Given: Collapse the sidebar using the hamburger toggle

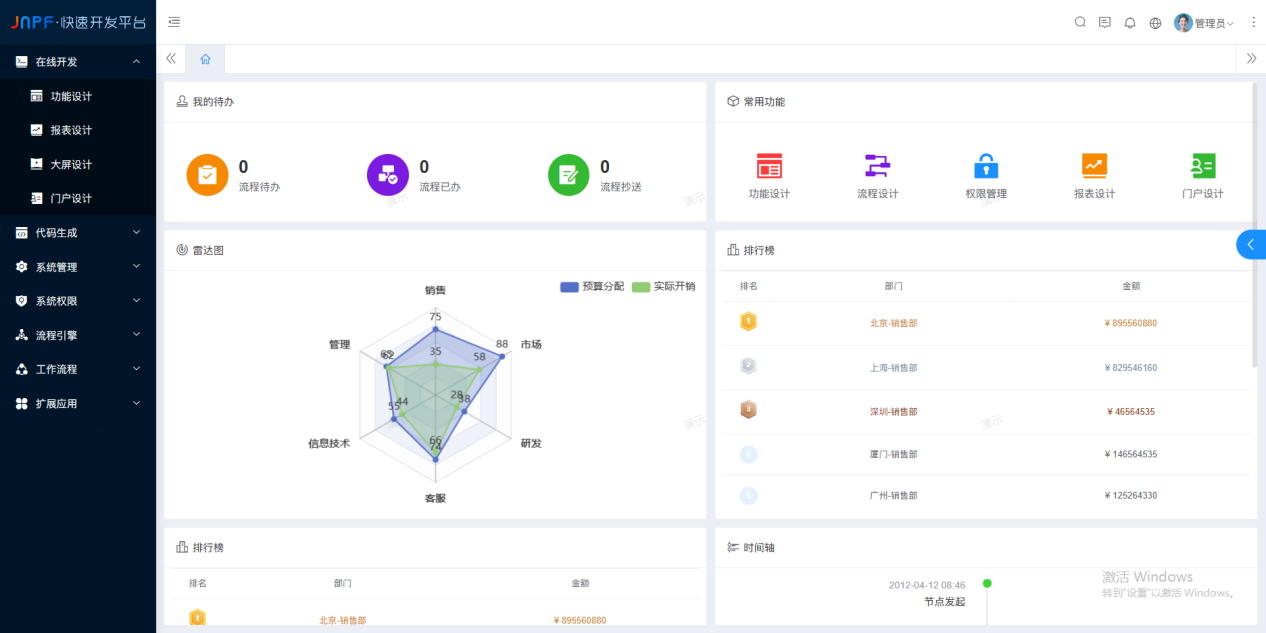Looking at the screenshot, I should click(x=173, y=20).
